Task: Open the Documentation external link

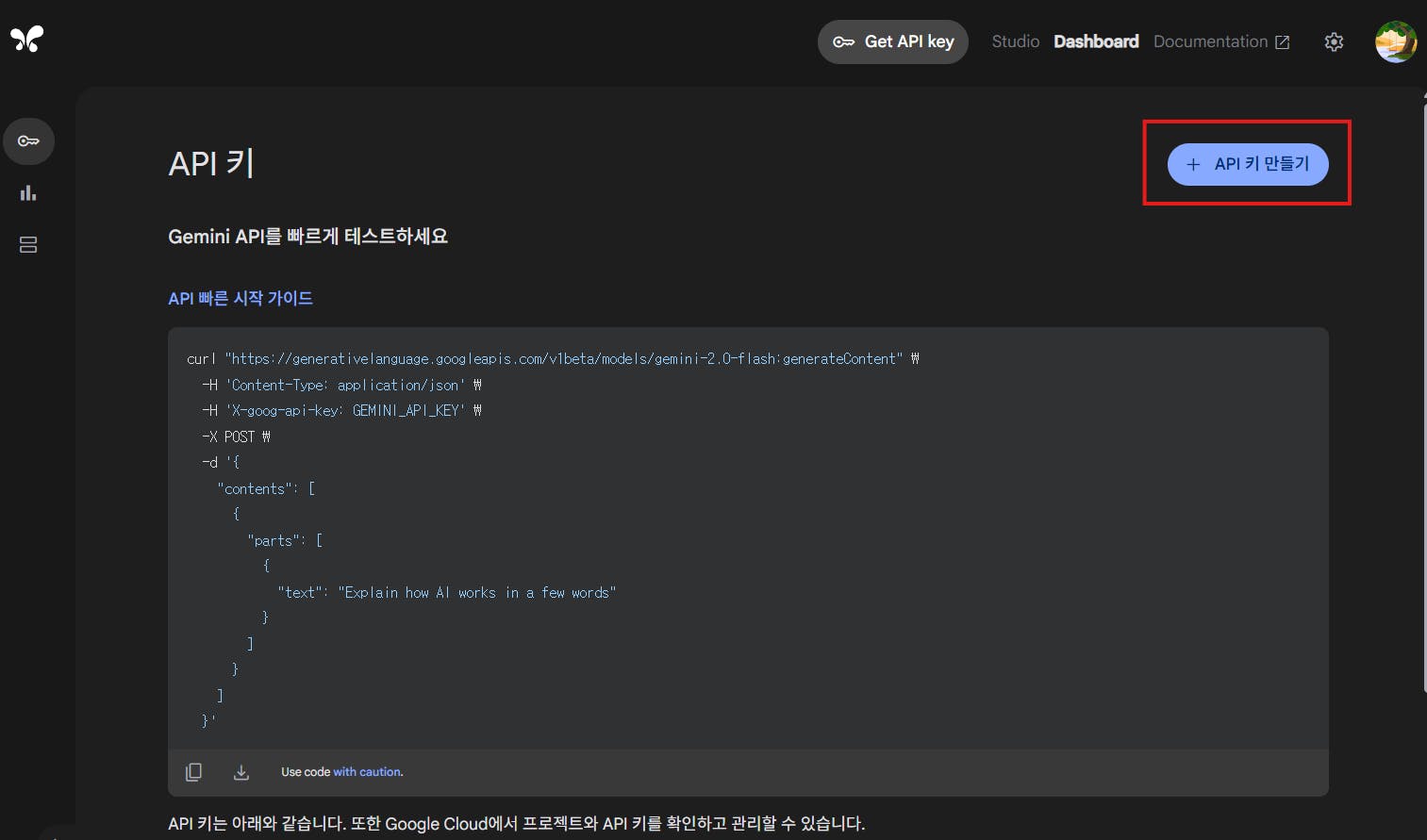Action: [1221, 41]
